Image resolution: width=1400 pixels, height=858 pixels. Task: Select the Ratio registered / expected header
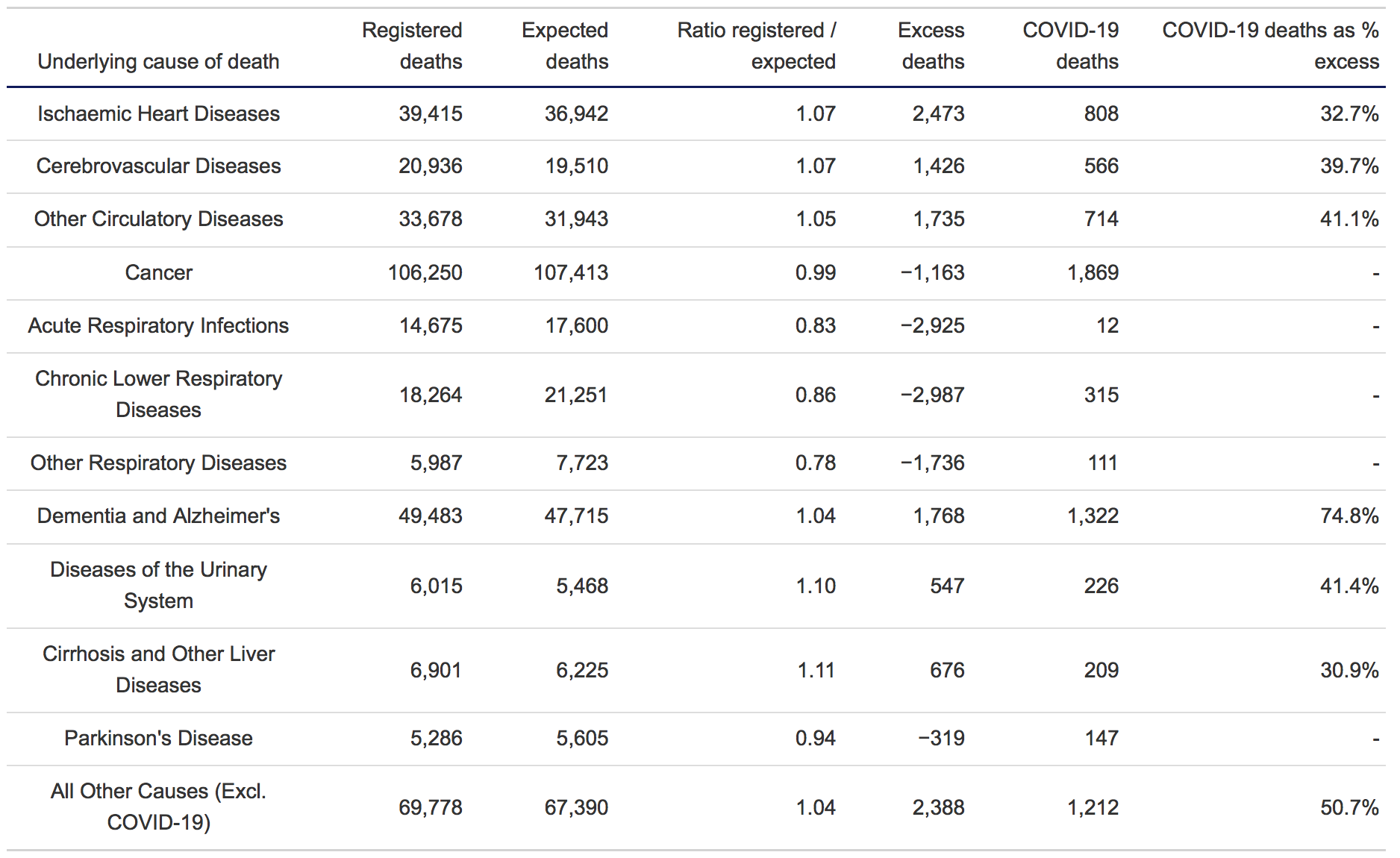[756, 46]
